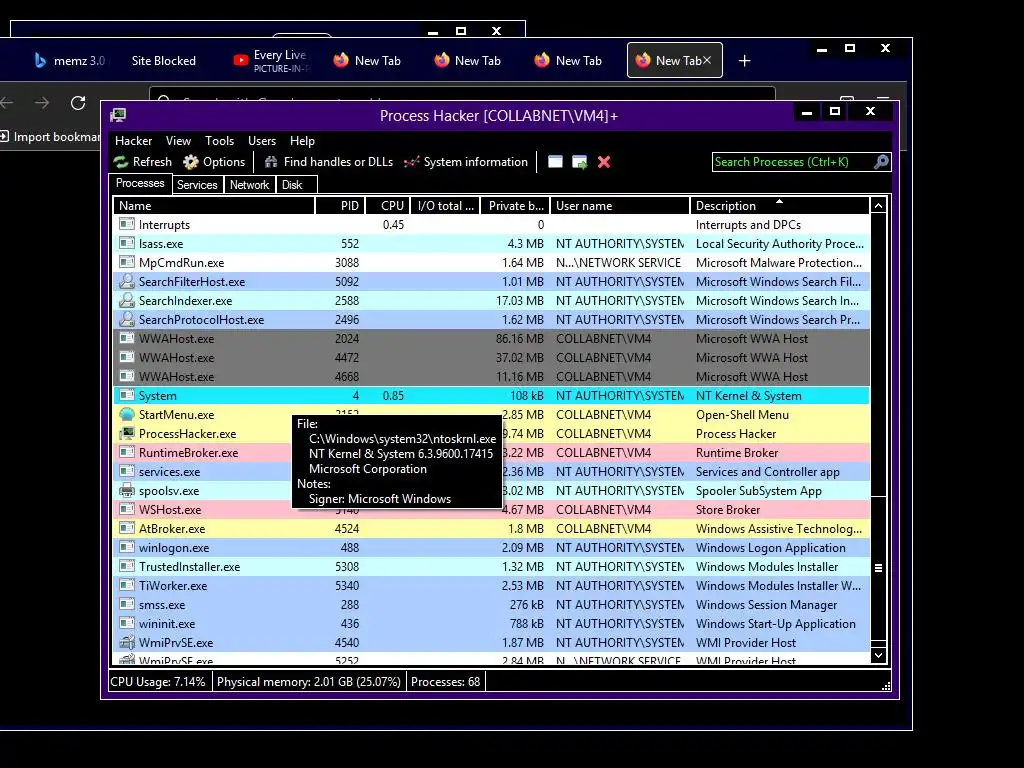Image resolution: width=1024 pixels, height=768 pixels.
Task: Select the TiWorker.exe row
Action: point(492,586)
